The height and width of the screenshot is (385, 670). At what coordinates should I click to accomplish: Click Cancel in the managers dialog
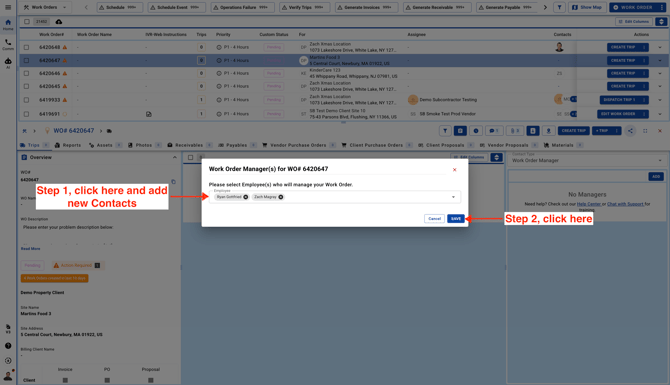point(434,219)
